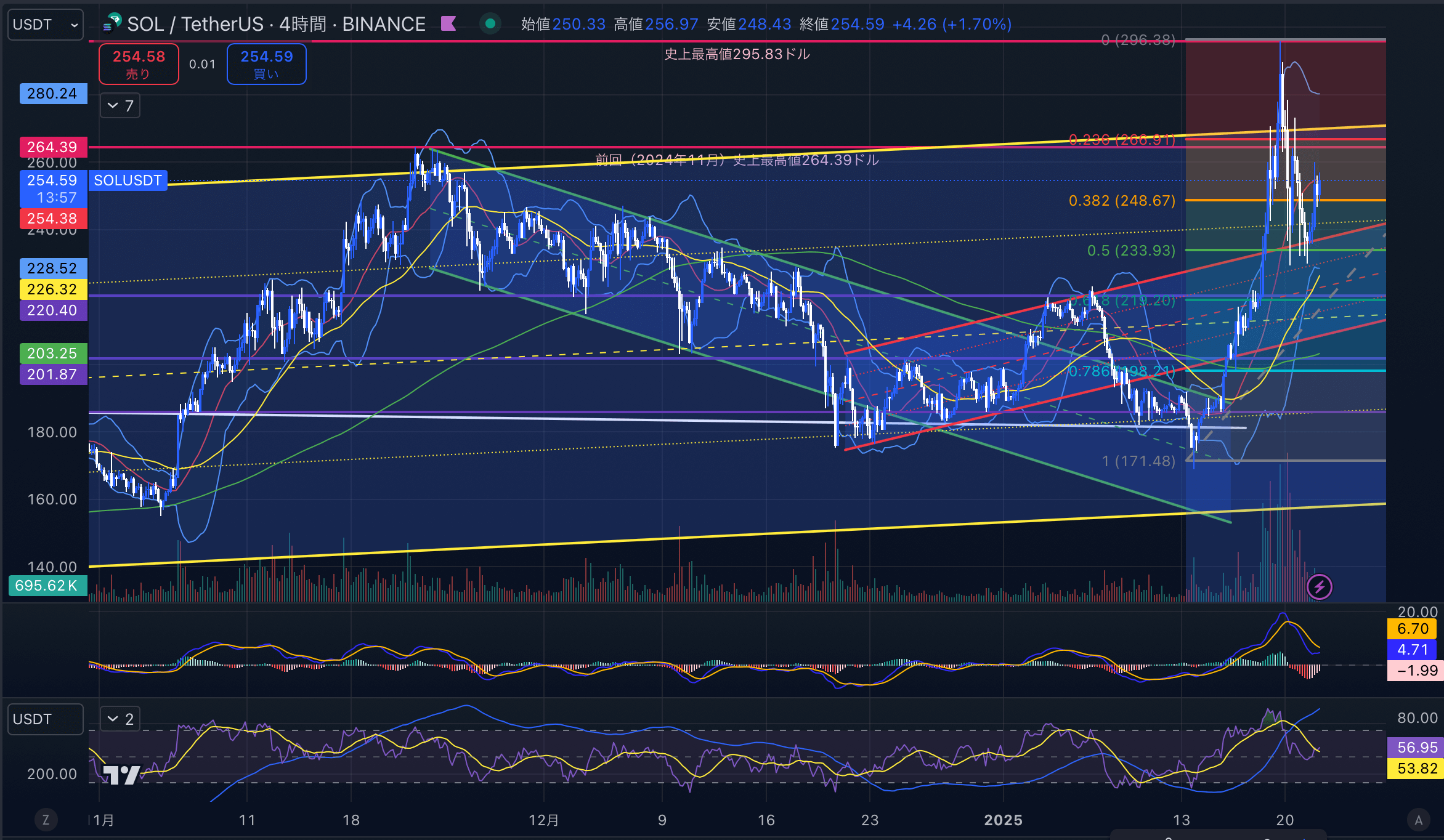Click the 史上最高値295.83ドル annotation text
Image resolution: width=1444 pixels, height=840 pixels.
coord(737,54)
